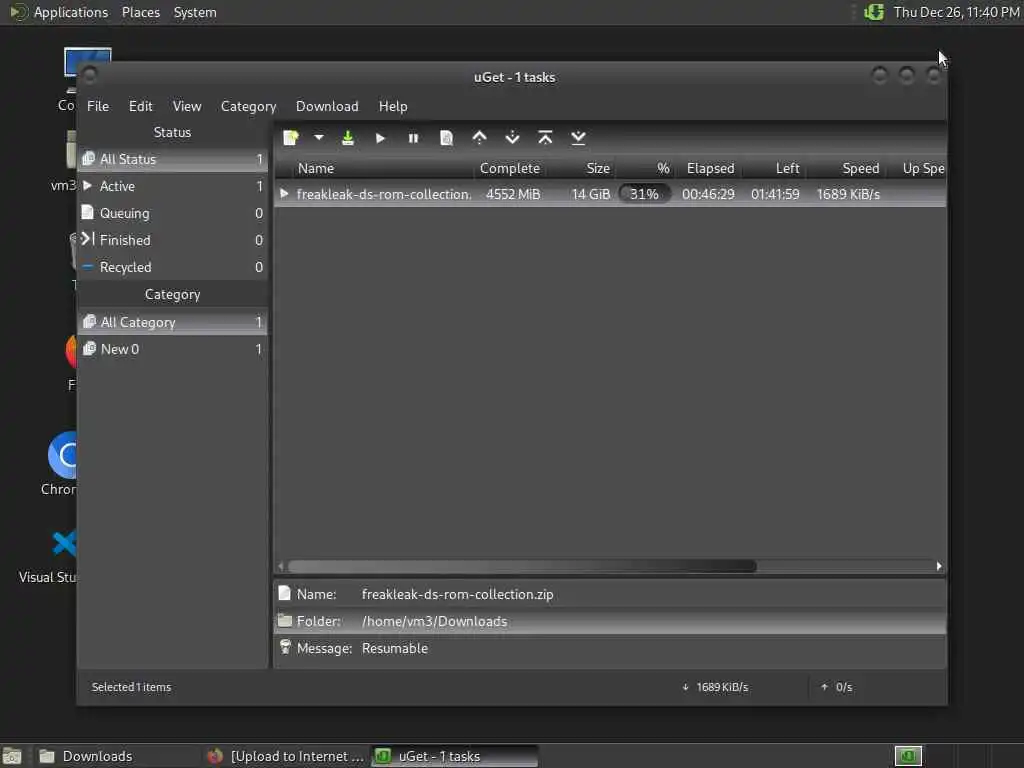
Task: Sort by the Complete column header
Action: (x=510, y=168)
